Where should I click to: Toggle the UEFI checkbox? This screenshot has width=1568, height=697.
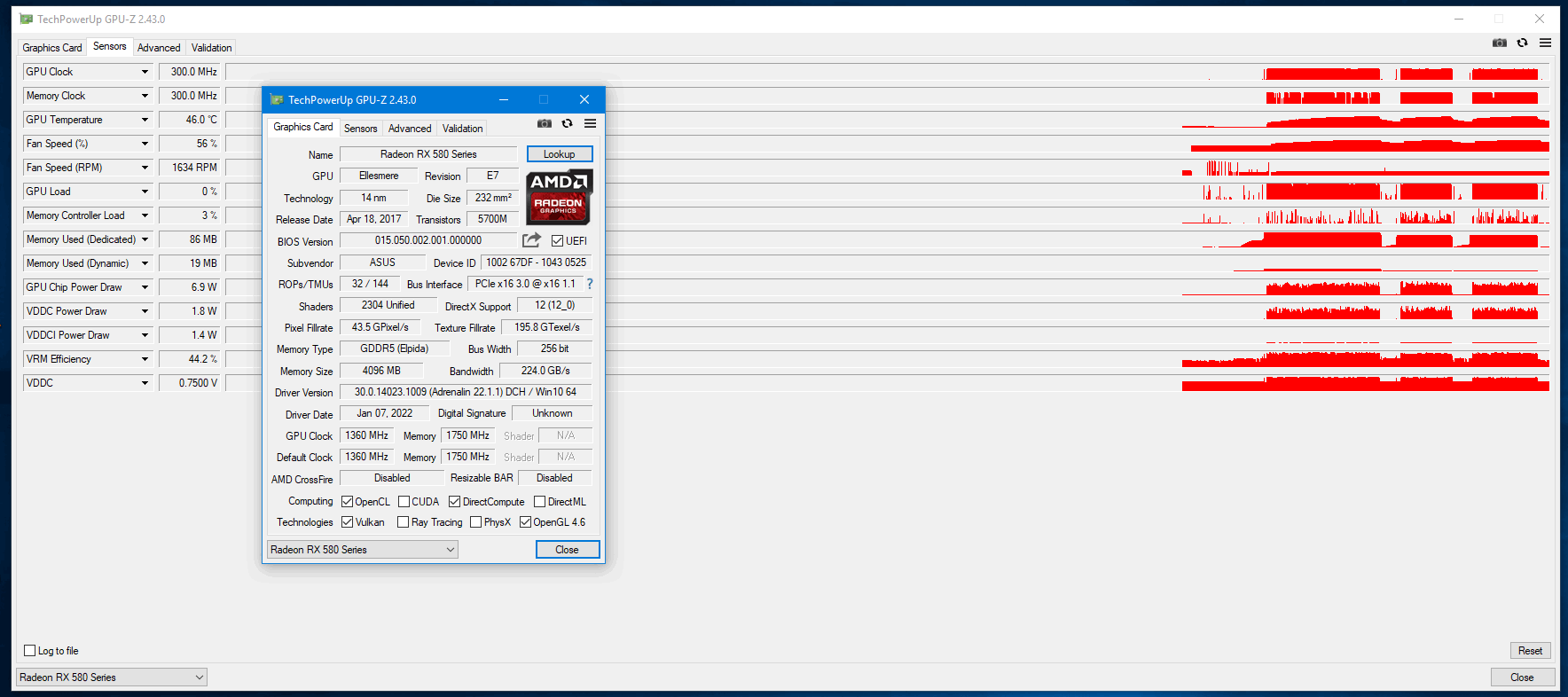point(558,241)
